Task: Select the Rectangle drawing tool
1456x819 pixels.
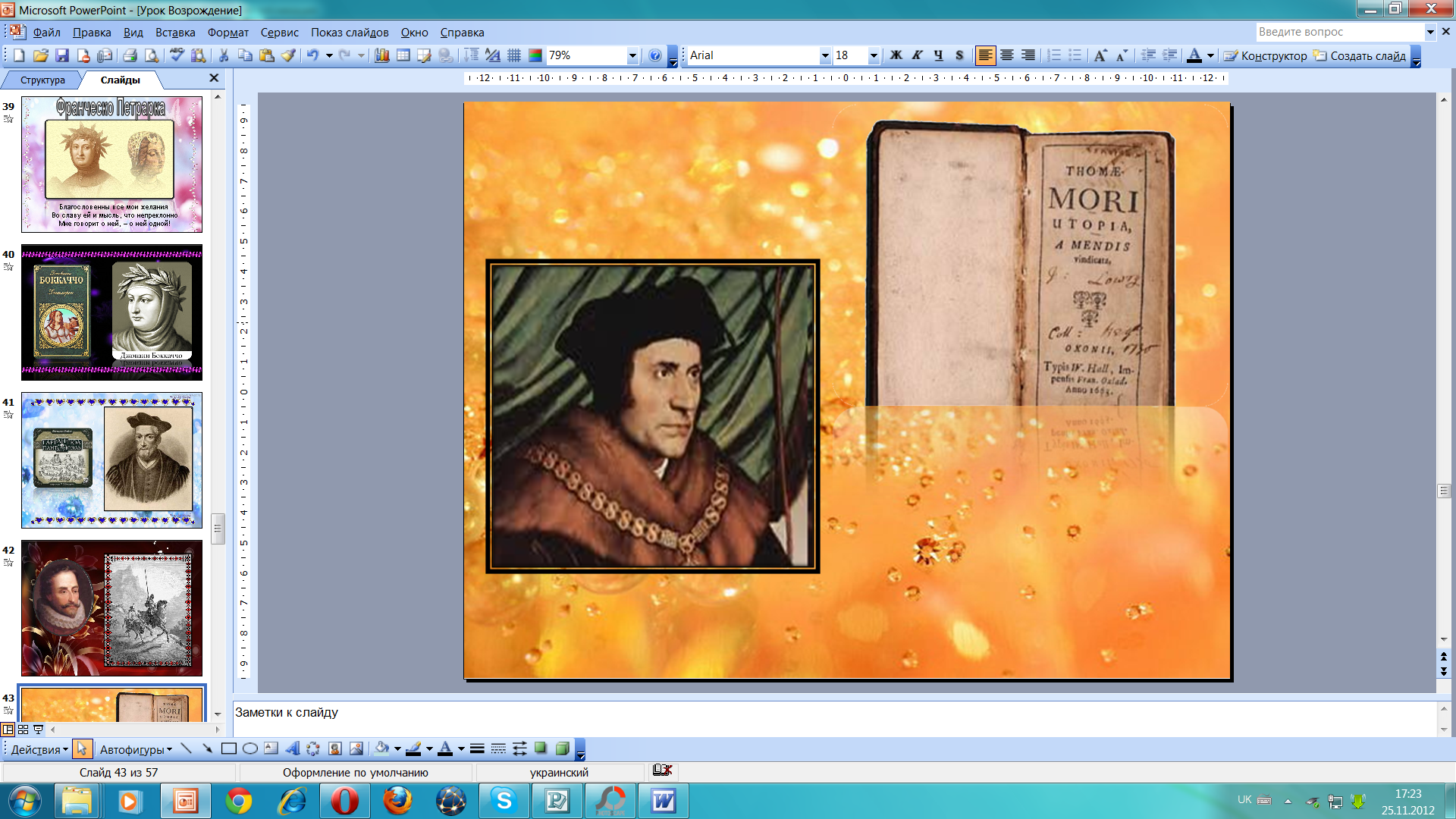Action: tap(228, 749)
